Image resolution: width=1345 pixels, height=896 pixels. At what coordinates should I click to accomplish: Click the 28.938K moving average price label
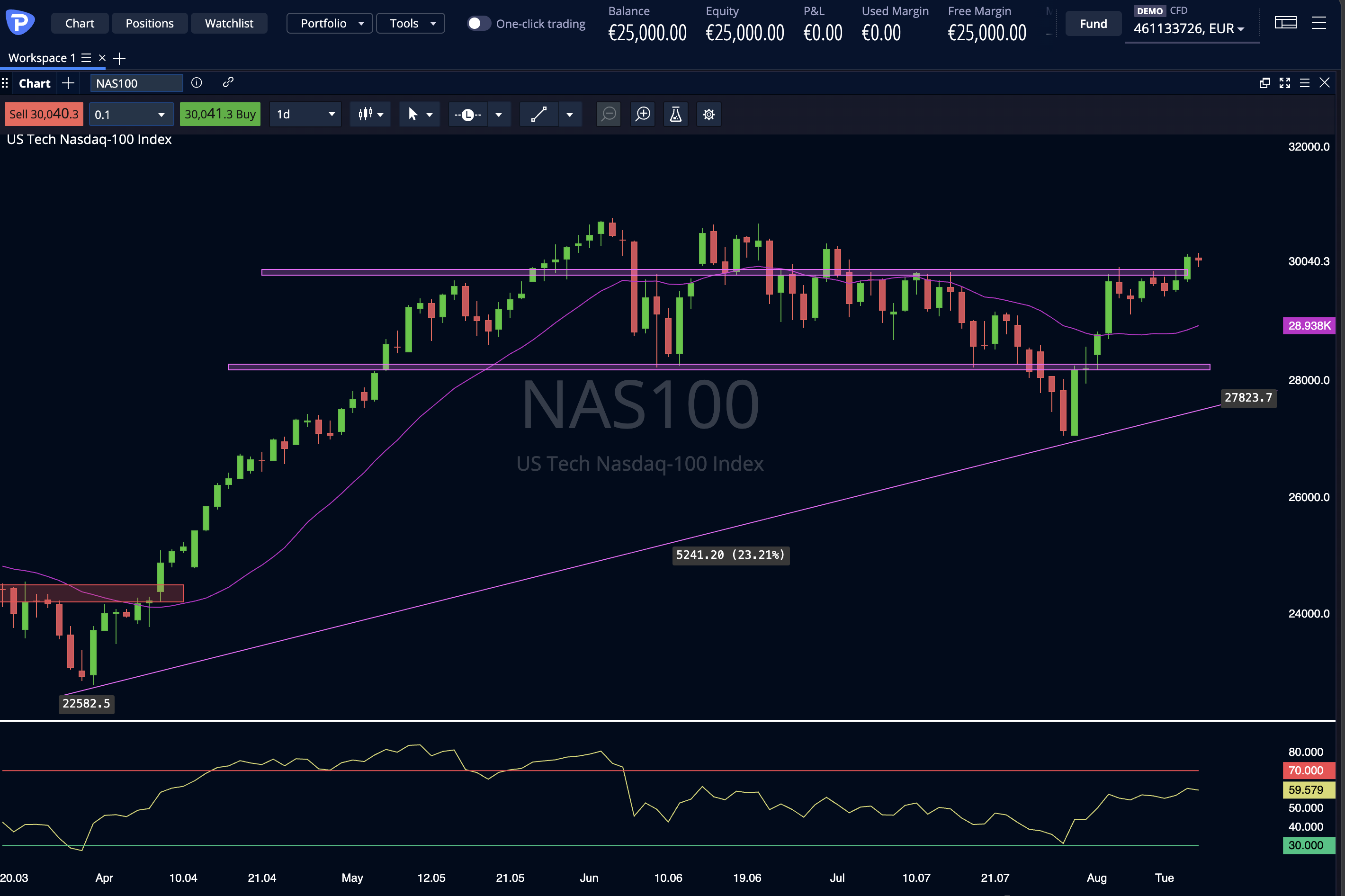point(1309,326)
